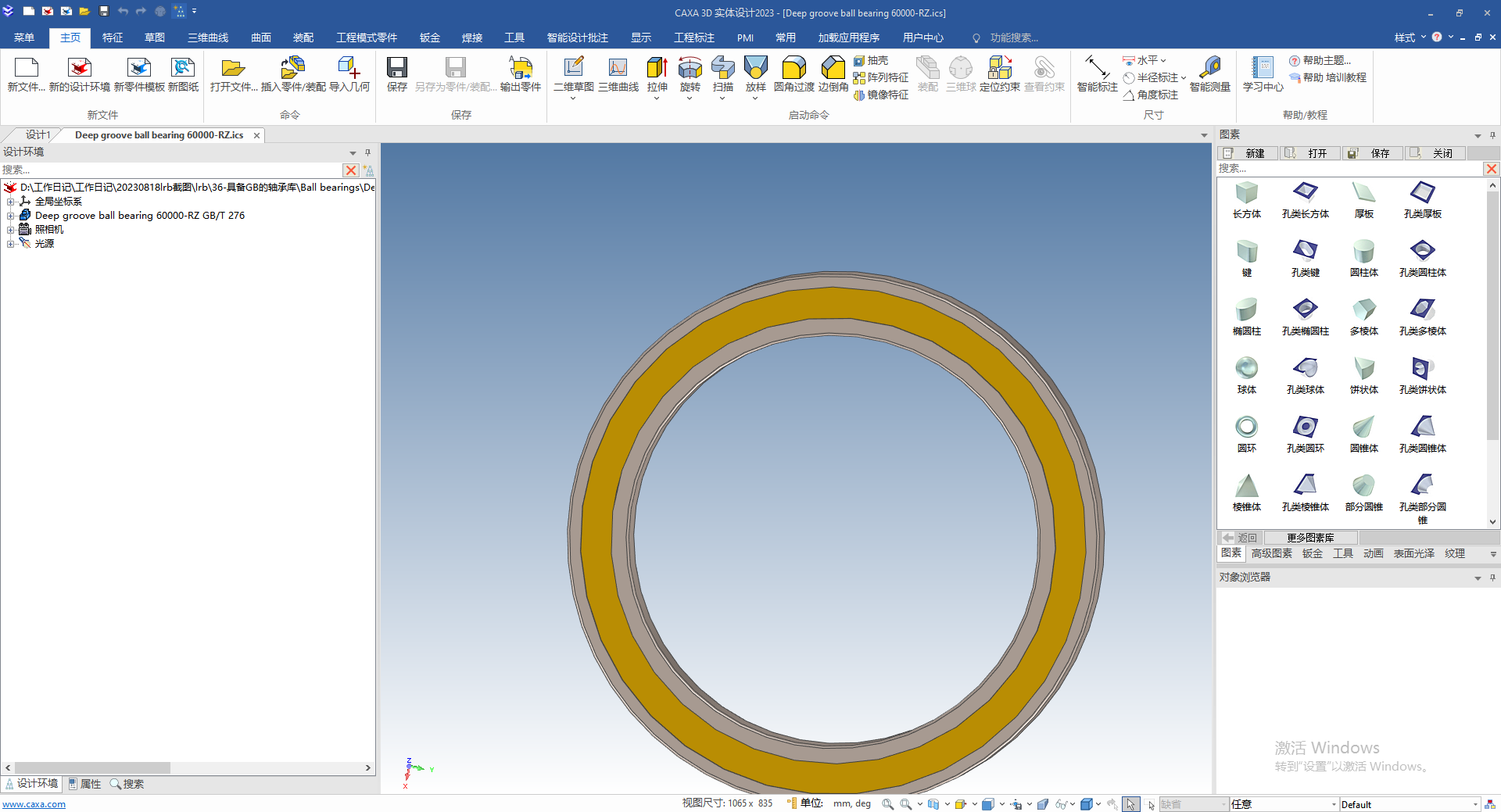This screenshot has height=812, width=1501.
Task: Click 插入零件/装配 insert part icon
Action: [x=293, y=74]
